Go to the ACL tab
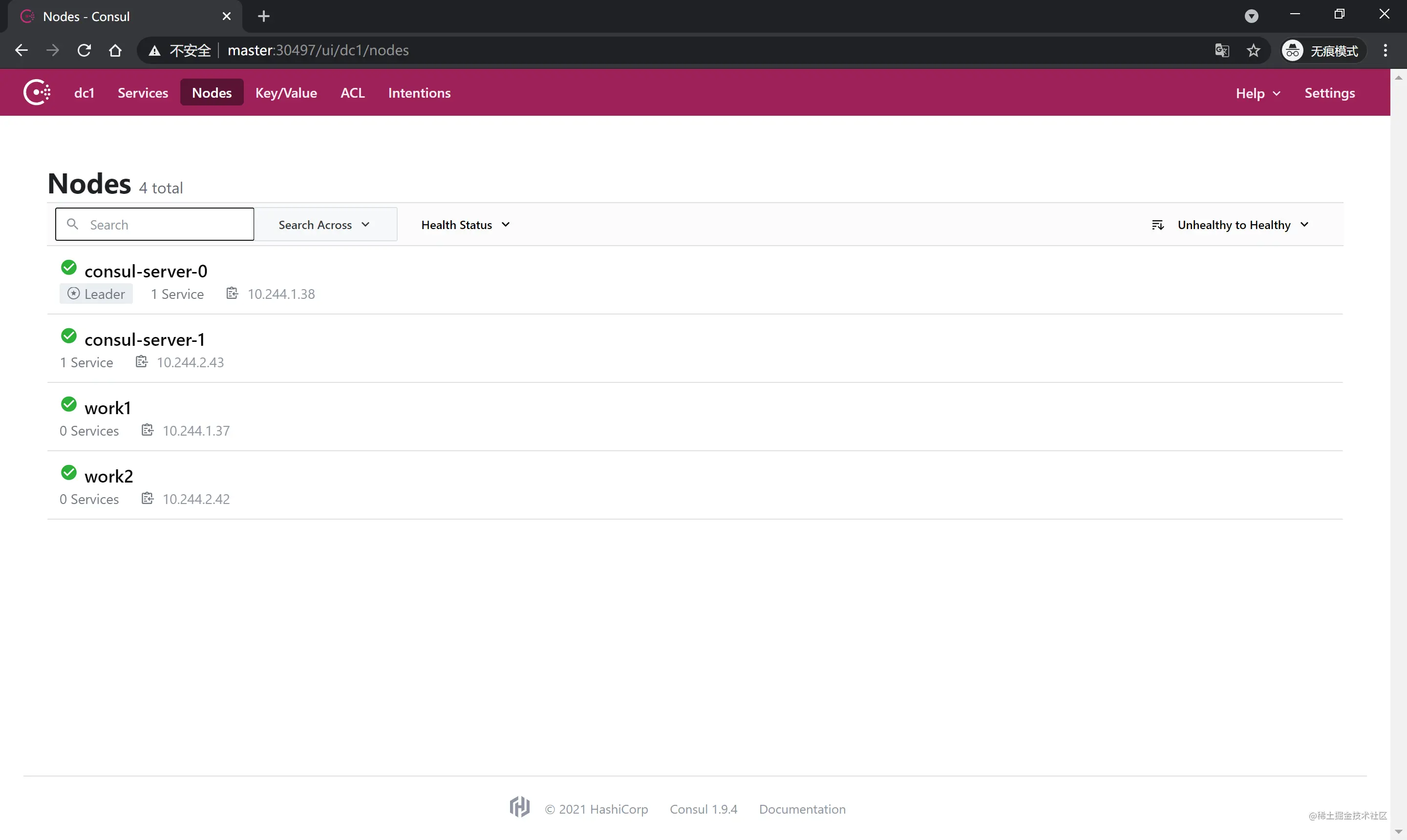This screenshot has height=840, width=1407. pyautogui.click(x=352, y=93)
